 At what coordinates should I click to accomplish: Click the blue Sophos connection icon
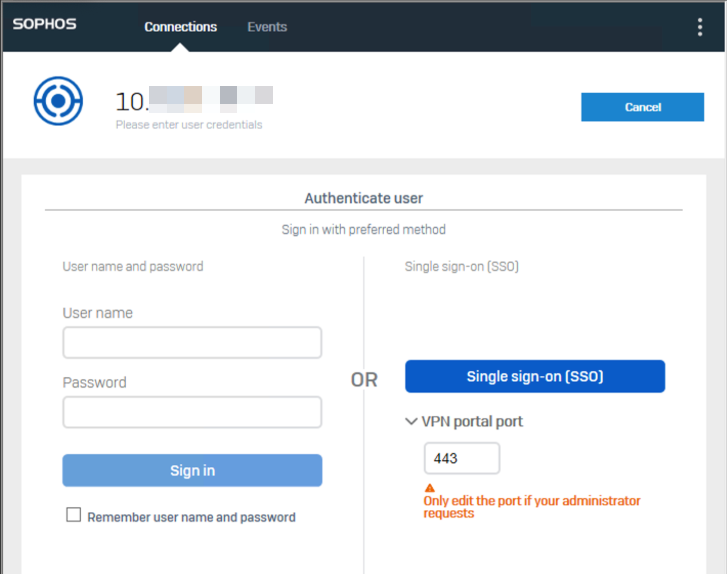click(x=58, y=102)
